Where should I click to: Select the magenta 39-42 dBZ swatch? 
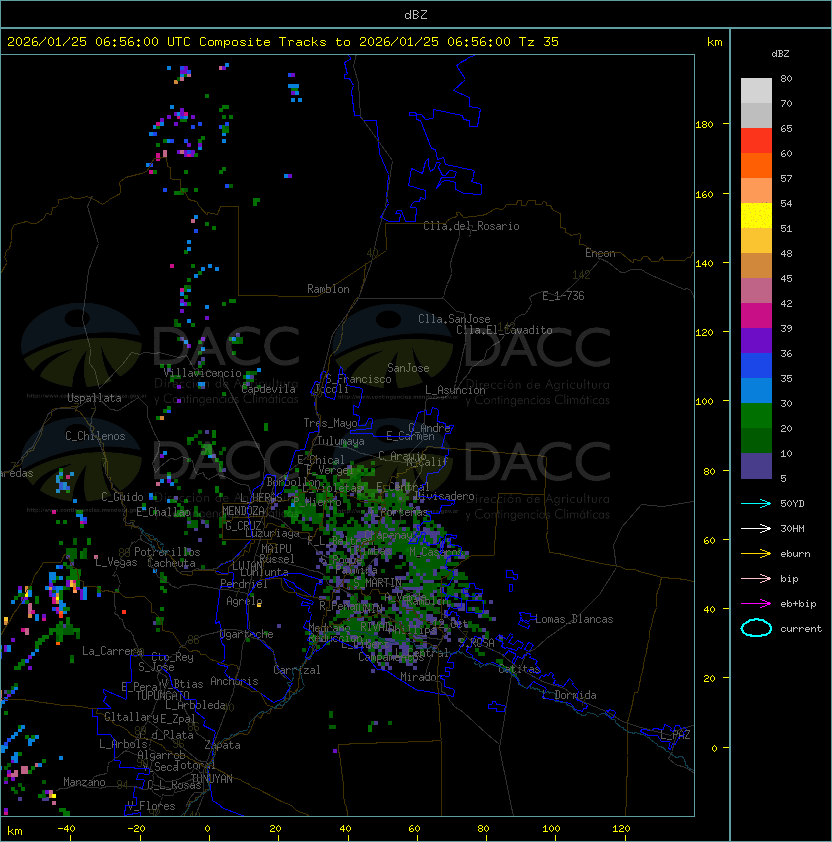(x=756, y=316)
